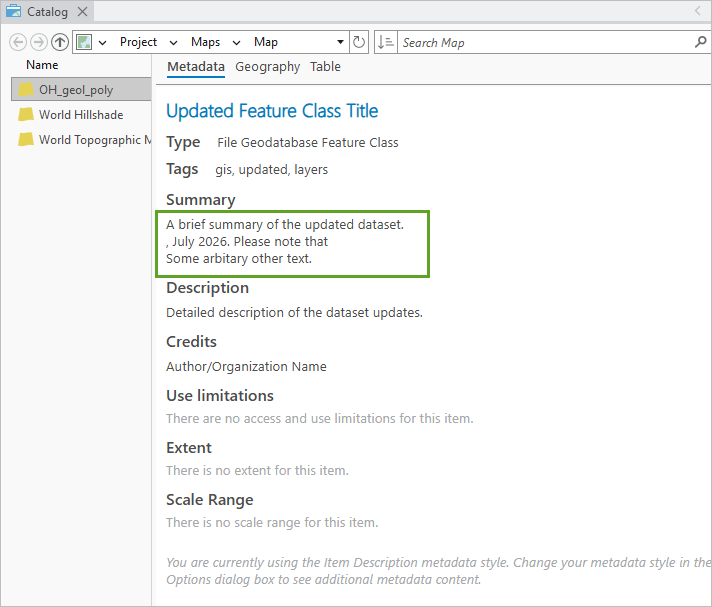This screenshot has width=712, height=607.
Task: Click the Forward navigation arrow
Action: [39, 42]
